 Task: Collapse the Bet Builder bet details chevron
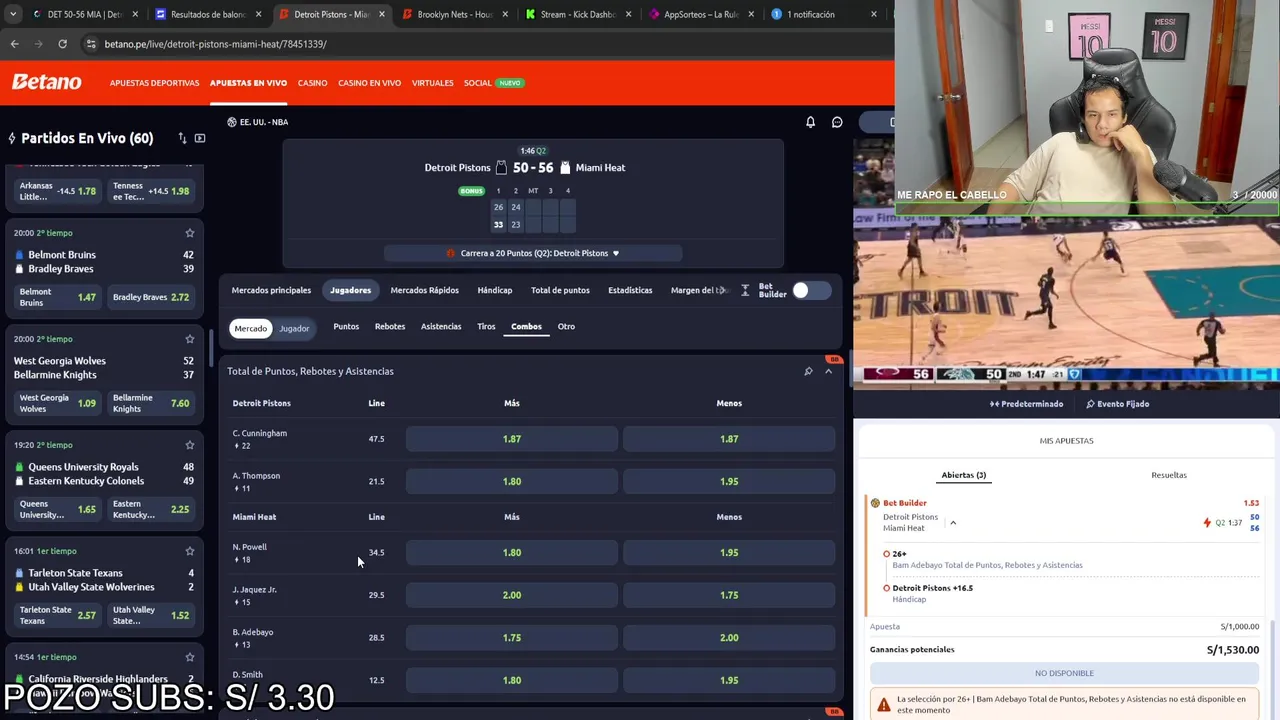[953, 523]
